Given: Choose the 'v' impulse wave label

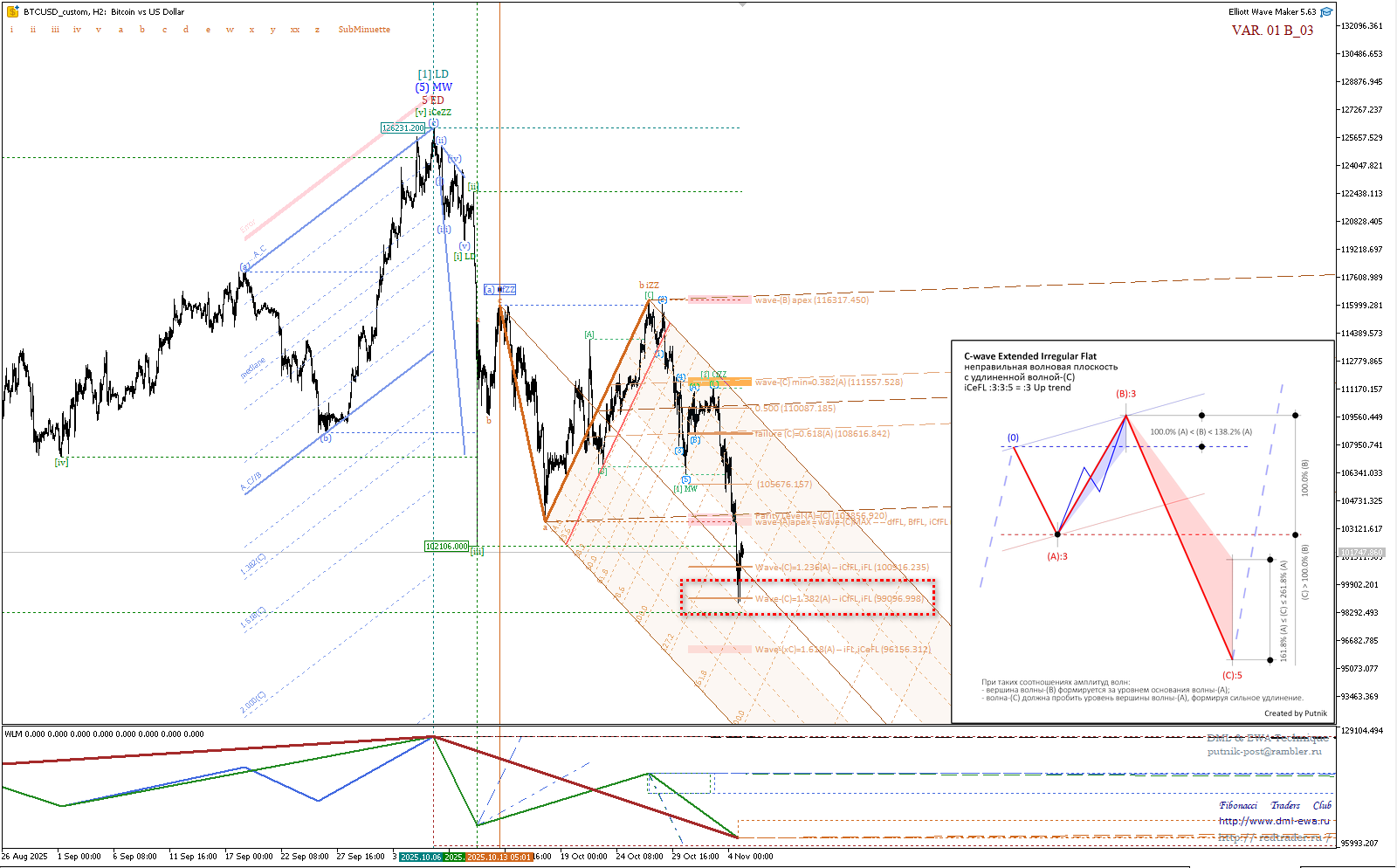Looking at the screenshot, I should (99, 30).
